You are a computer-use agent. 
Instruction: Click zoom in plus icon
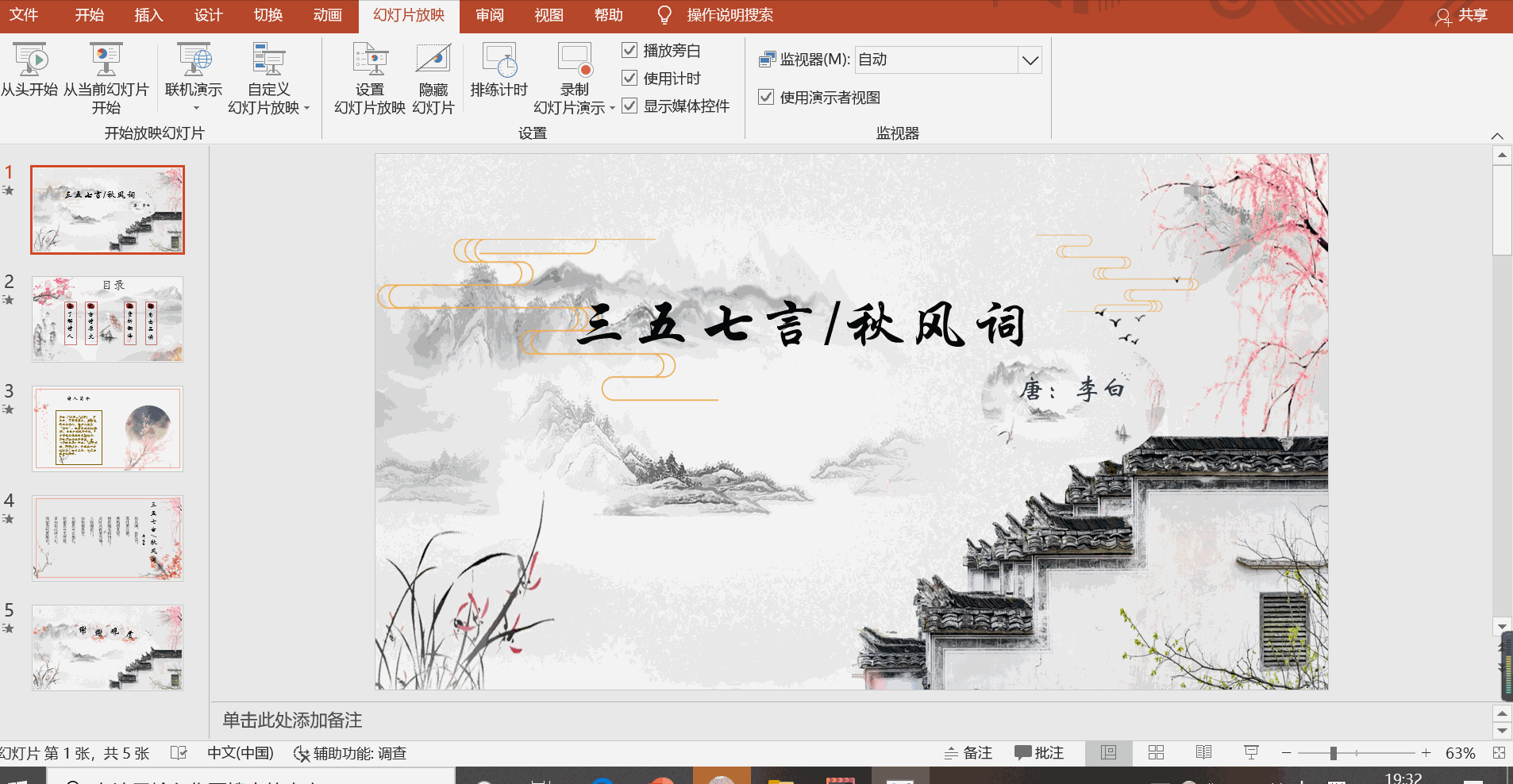click(x=1426, y=753)
